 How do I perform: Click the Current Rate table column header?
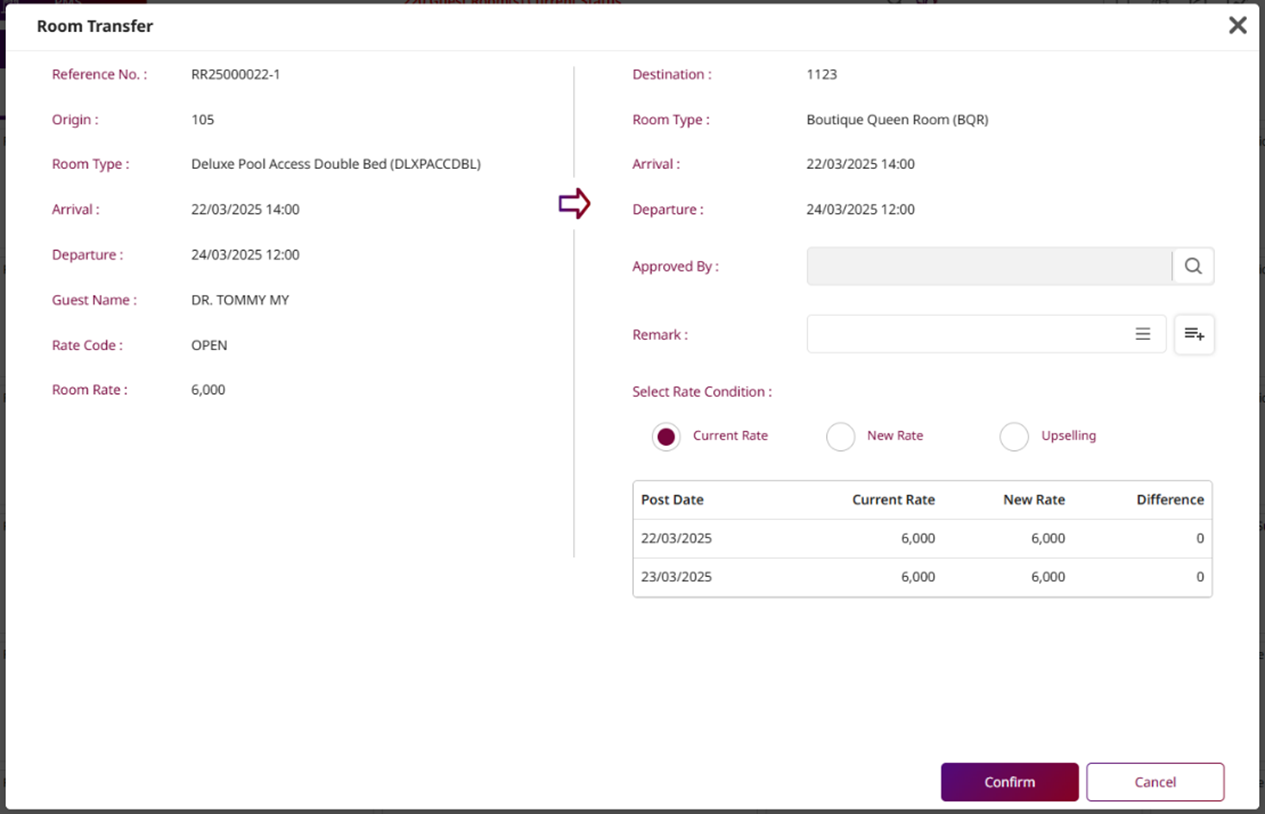[893, 500]
